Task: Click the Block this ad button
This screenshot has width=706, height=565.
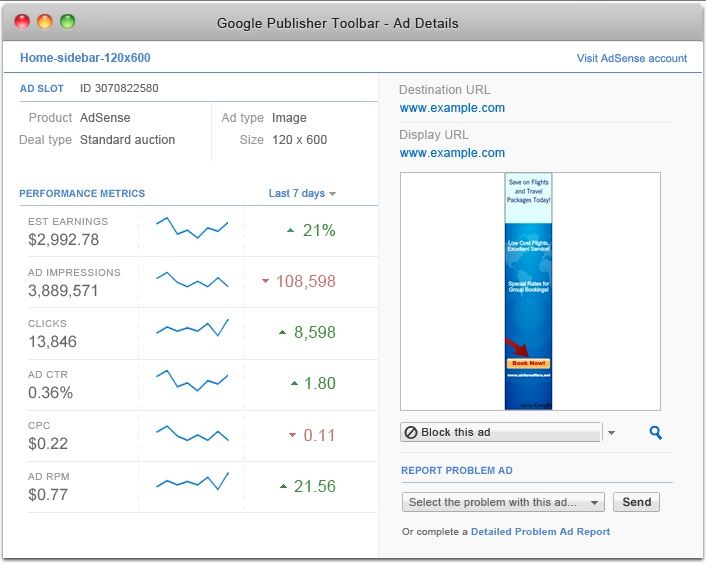Action: pos(501,433)
